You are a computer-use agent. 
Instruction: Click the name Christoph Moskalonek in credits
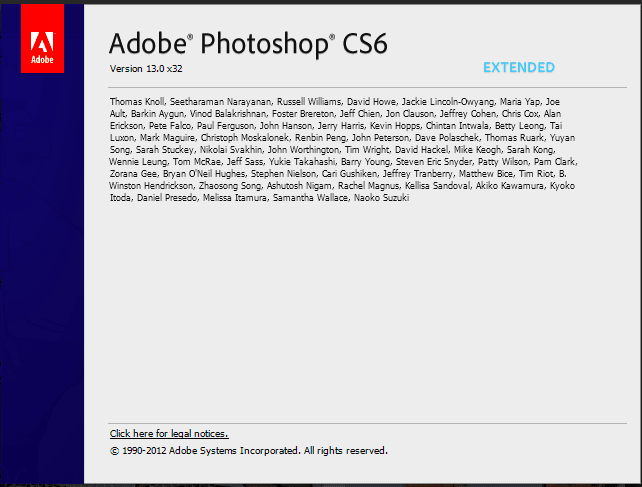pos(244,138)
